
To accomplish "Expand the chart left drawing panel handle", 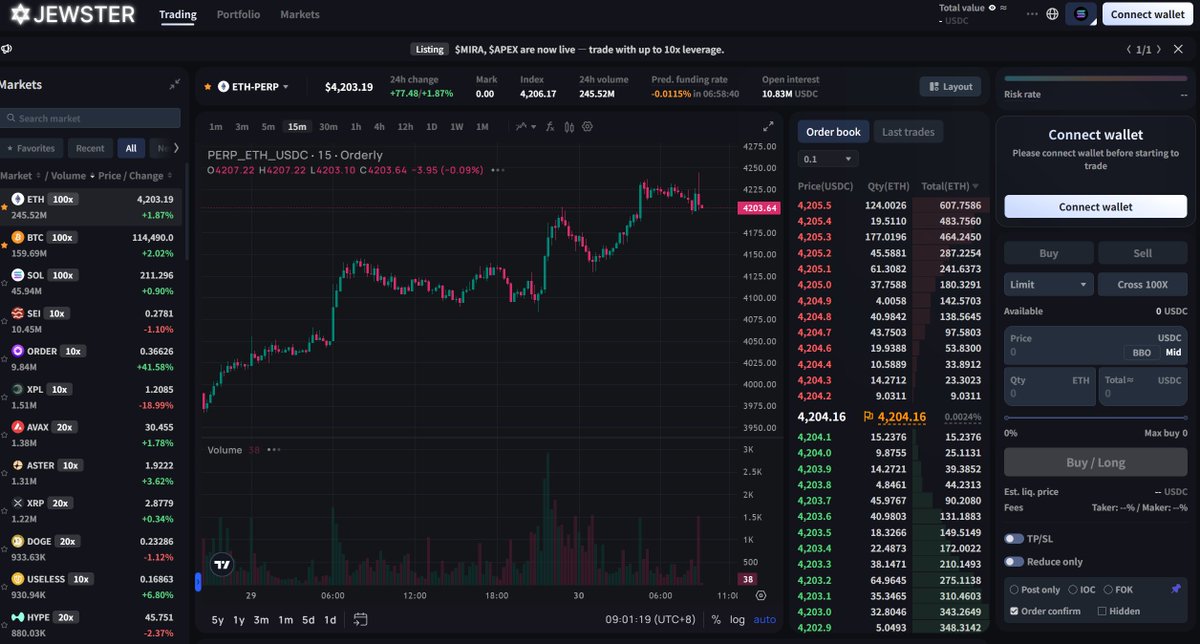I will tap(198, 582).
